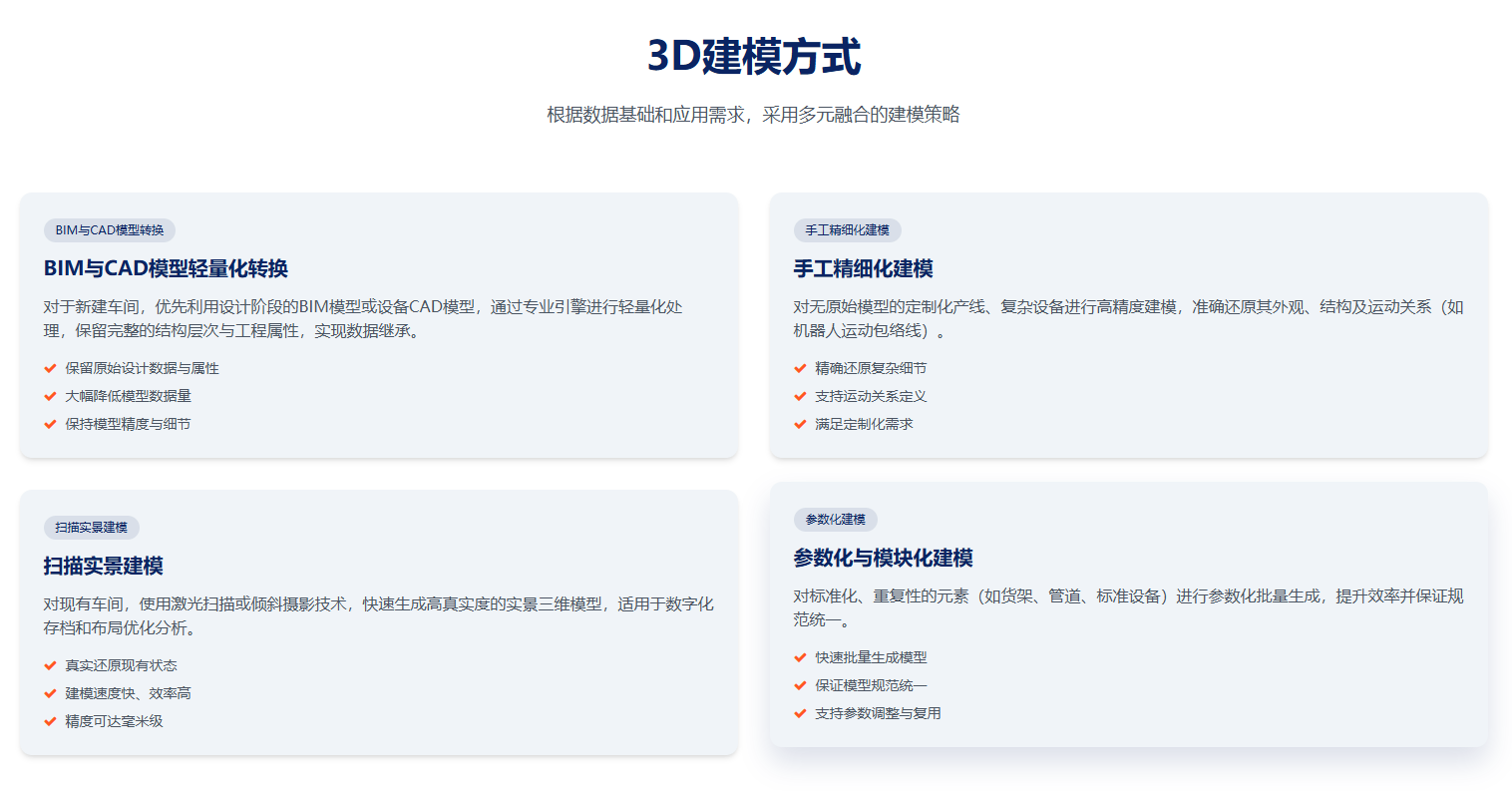Click the text 精确还原复杂细节
The width and height of the screenshot is (1512, 791).
872,368
